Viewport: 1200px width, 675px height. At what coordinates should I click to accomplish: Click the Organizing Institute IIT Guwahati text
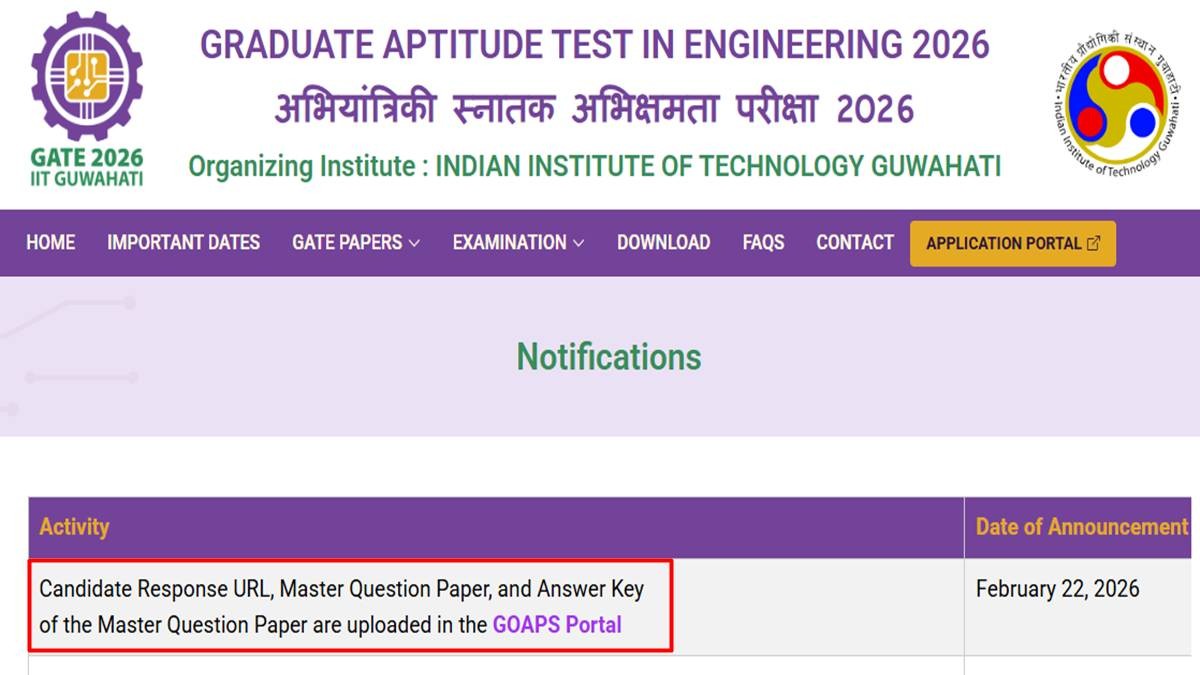[x=594, y=166]
